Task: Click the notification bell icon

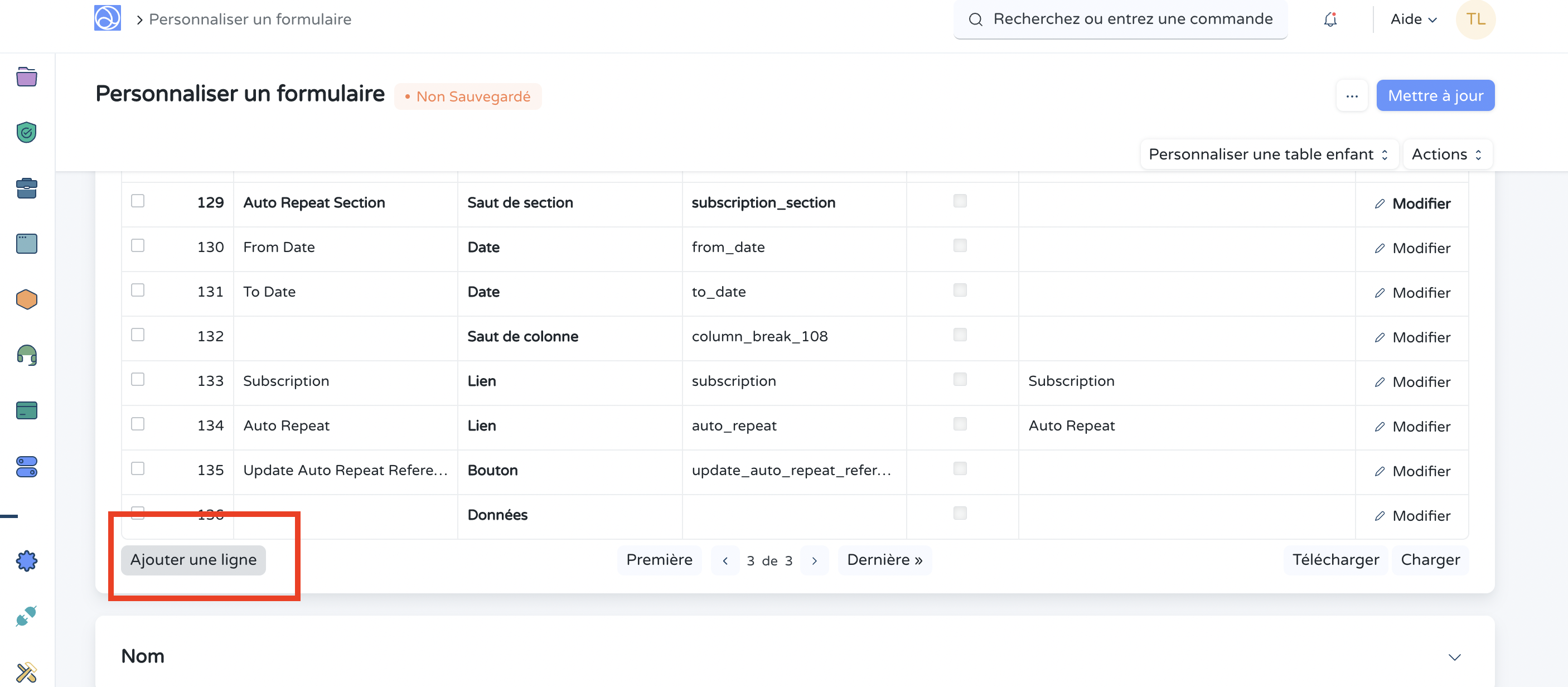Action: pos(1330,20)
